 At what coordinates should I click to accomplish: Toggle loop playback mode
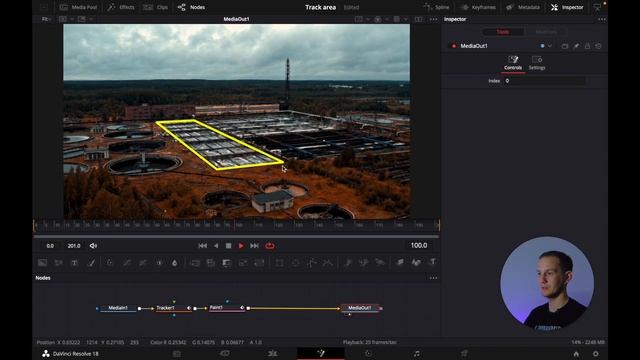(270, 246)
